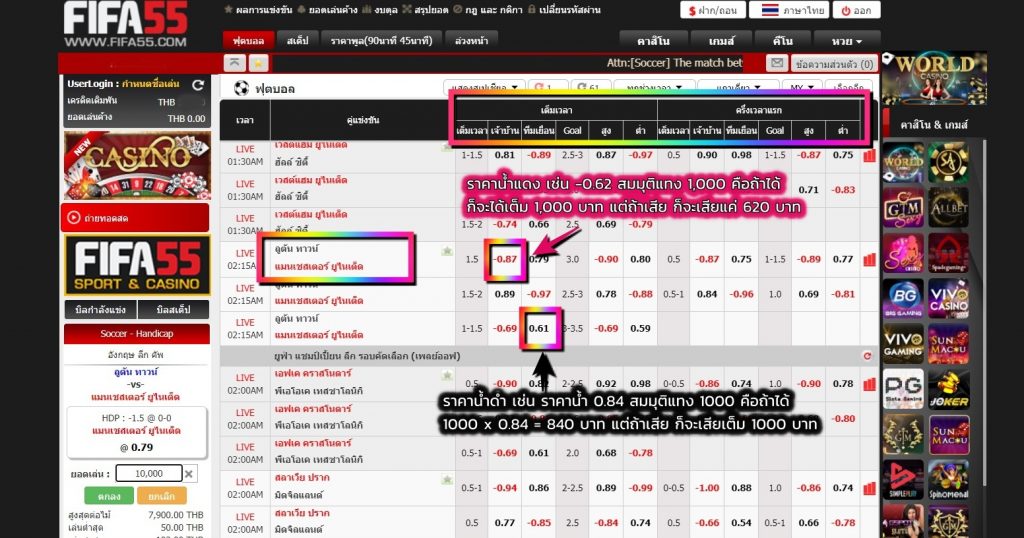Open the Spadegaming icon
This screenshot has width=1024, height=538.
[949, 253]
